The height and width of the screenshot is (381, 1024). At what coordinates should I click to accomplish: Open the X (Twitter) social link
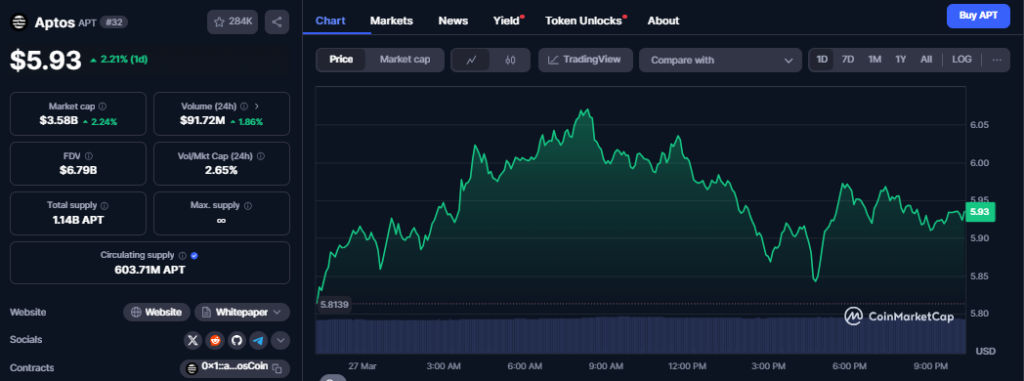(193, 340)
